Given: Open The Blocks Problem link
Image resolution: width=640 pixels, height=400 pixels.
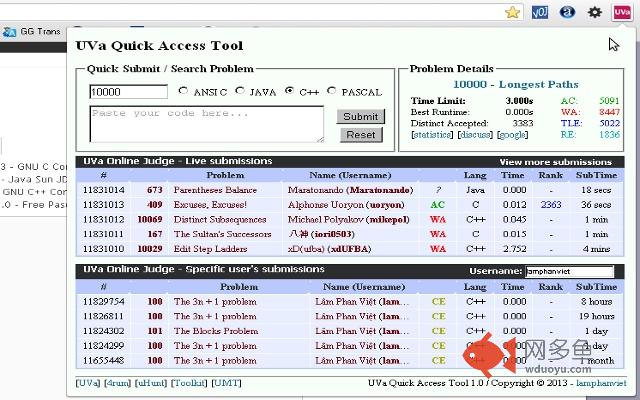Looking at the screenshot, I should (216, 331).
